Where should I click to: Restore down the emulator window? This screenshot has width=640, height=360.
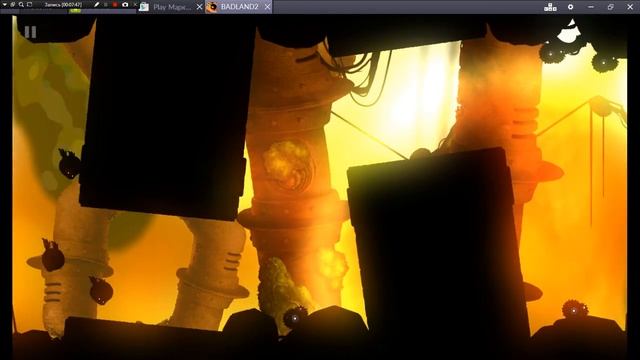(611, 7)
